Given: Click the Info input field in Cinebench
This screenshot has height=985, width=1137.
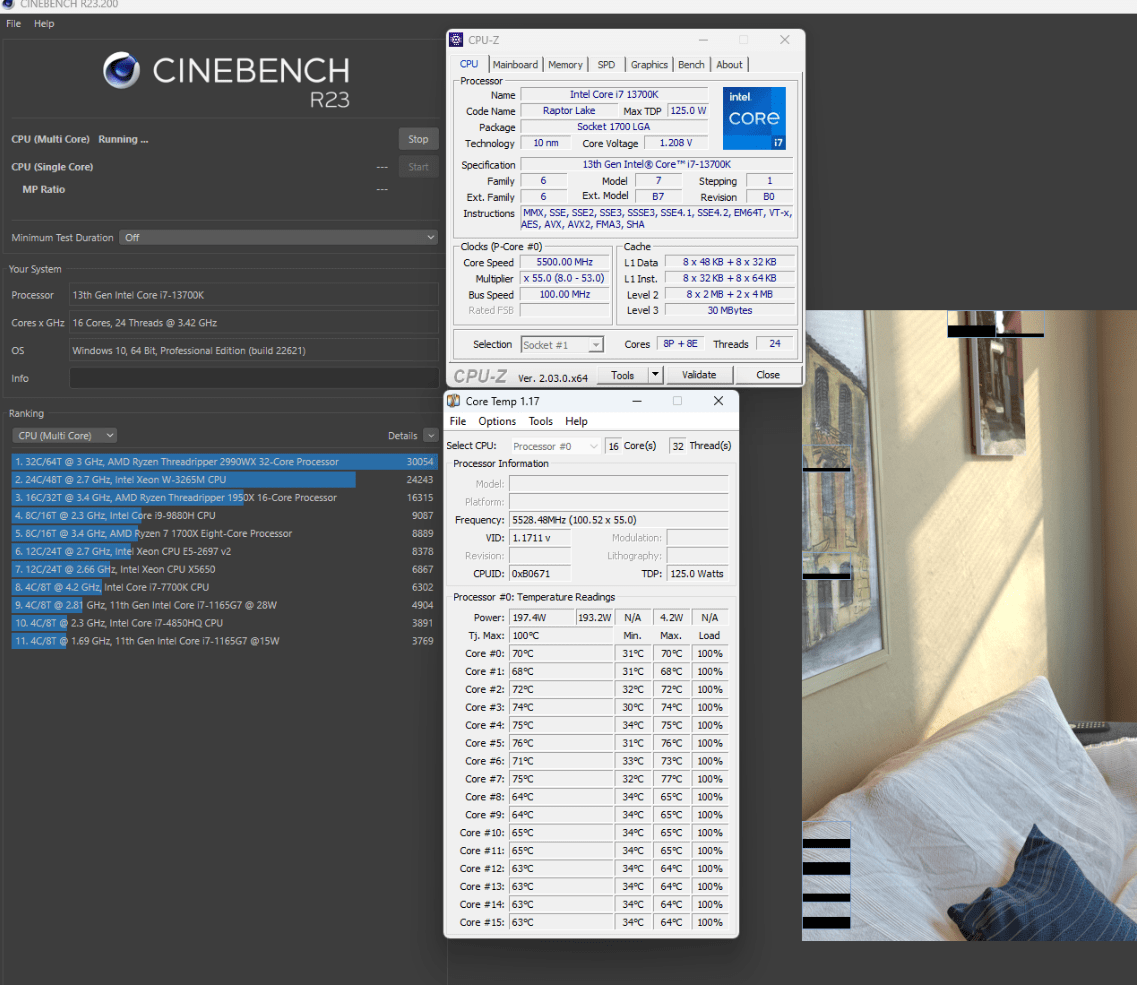Looking at the screenshot, I should pos(254,378).
